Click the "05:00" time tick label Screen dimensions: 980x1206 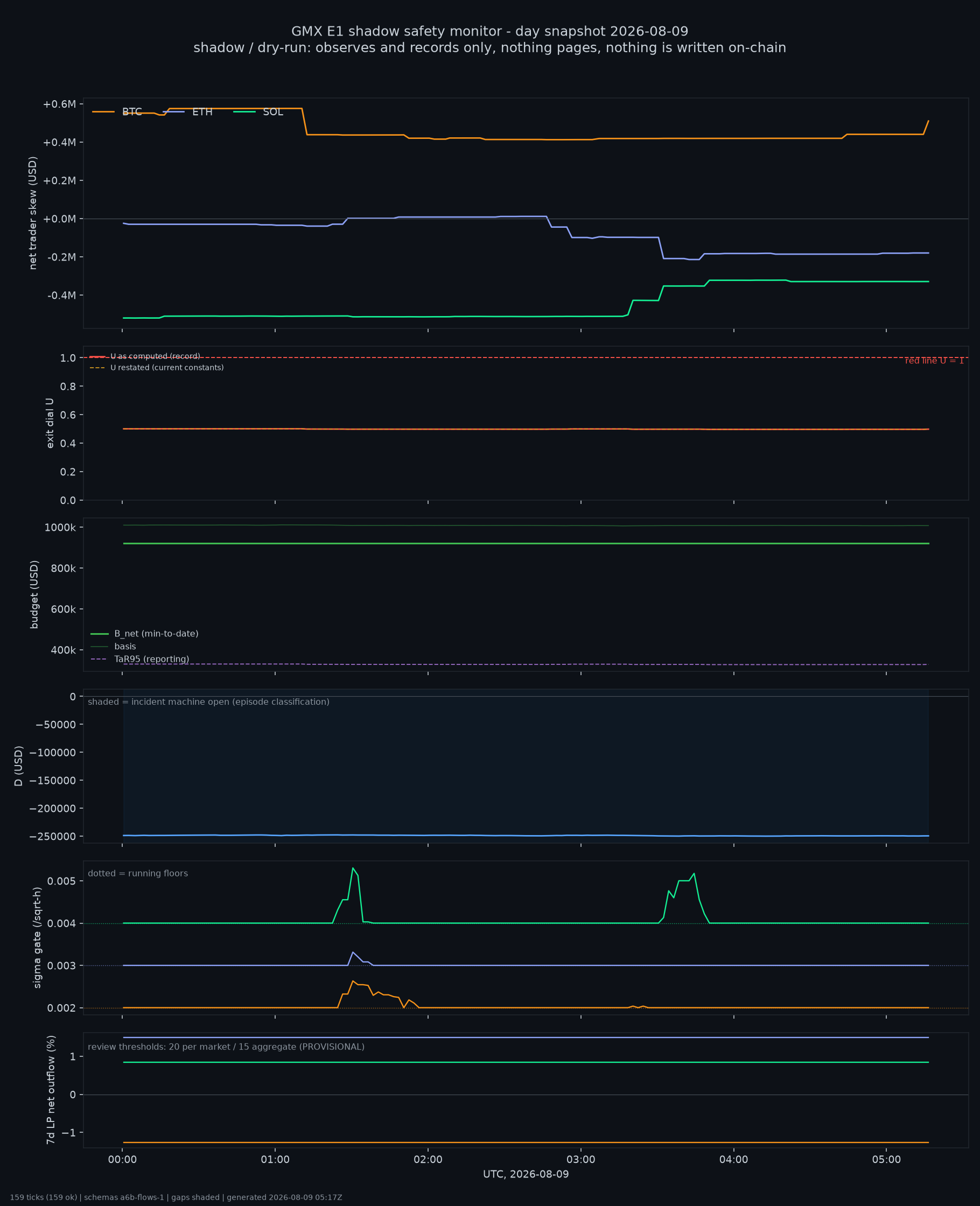click(886, 1160)
